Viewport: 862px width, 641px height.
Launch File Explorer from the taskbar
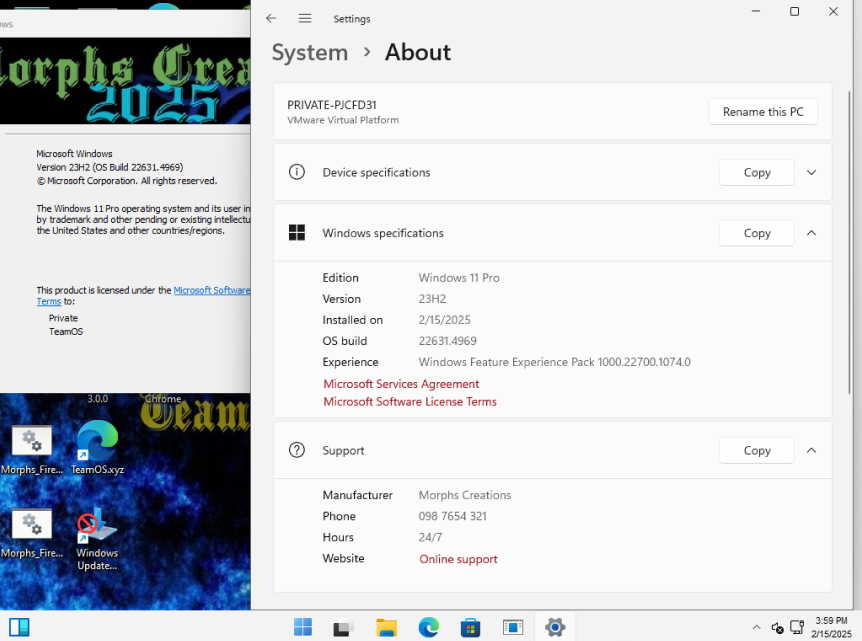click(386, 627)
